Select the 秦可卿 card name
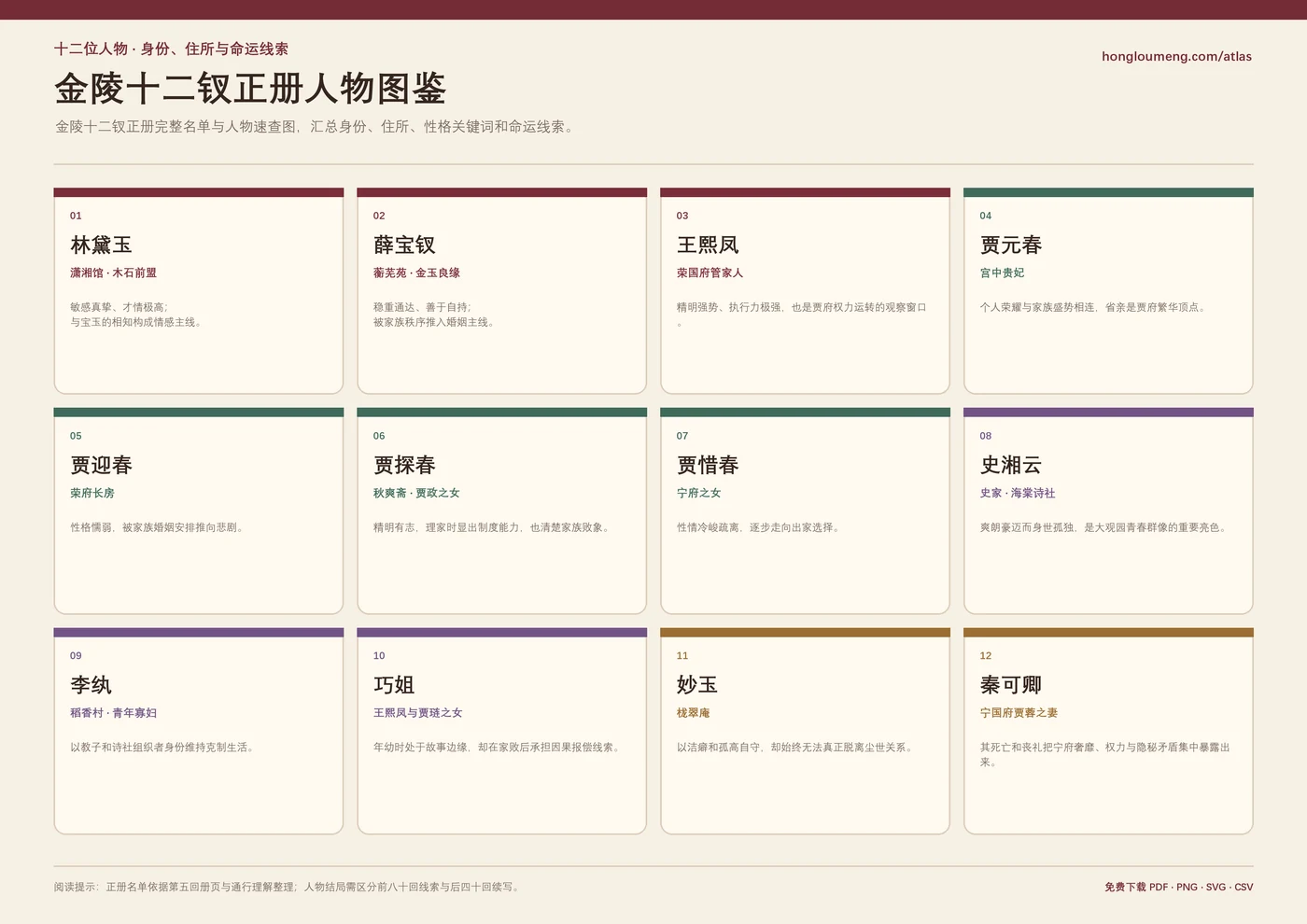This screenshot has width=1307, height=924. 1011,684
